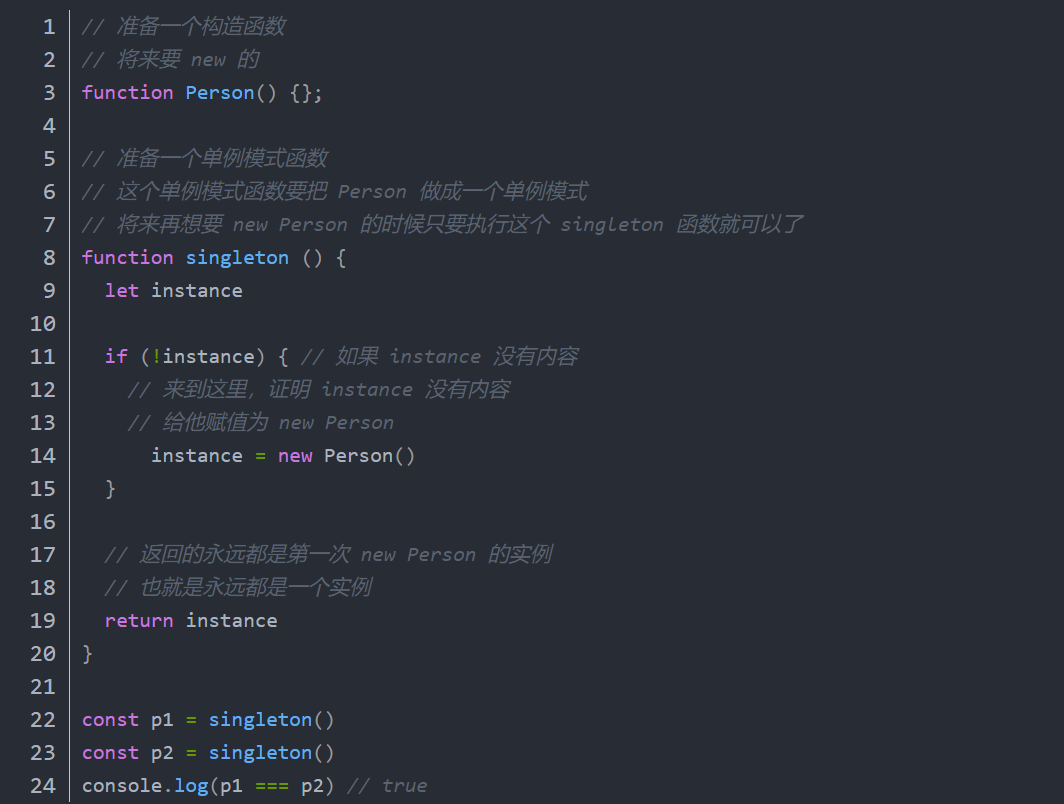Click line number 24 in the gutter
The width and height of the screenshot is (1064, 804).
43,786
